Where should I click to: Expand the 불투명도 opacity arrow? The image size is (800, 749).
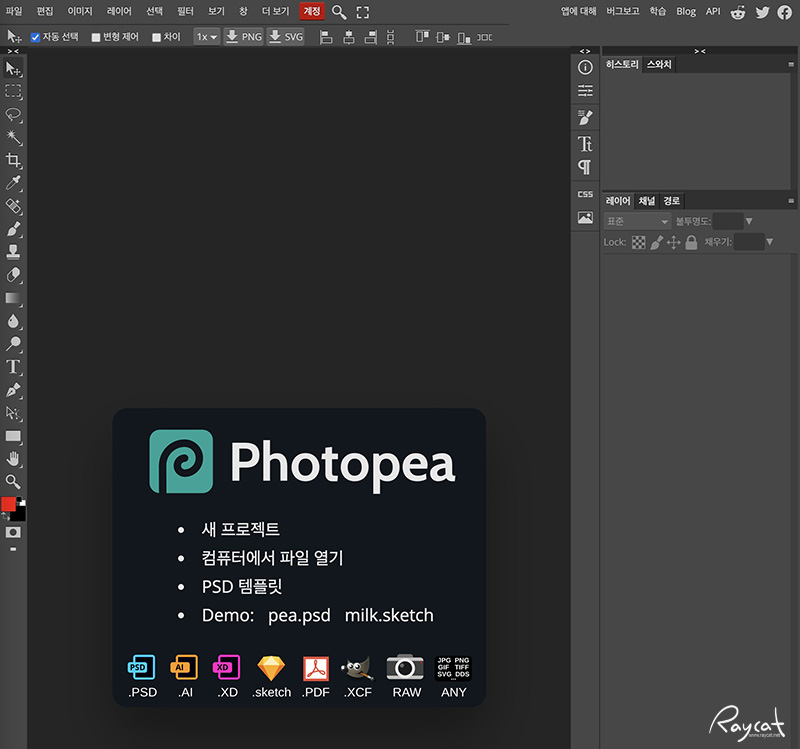coord(749,221)
